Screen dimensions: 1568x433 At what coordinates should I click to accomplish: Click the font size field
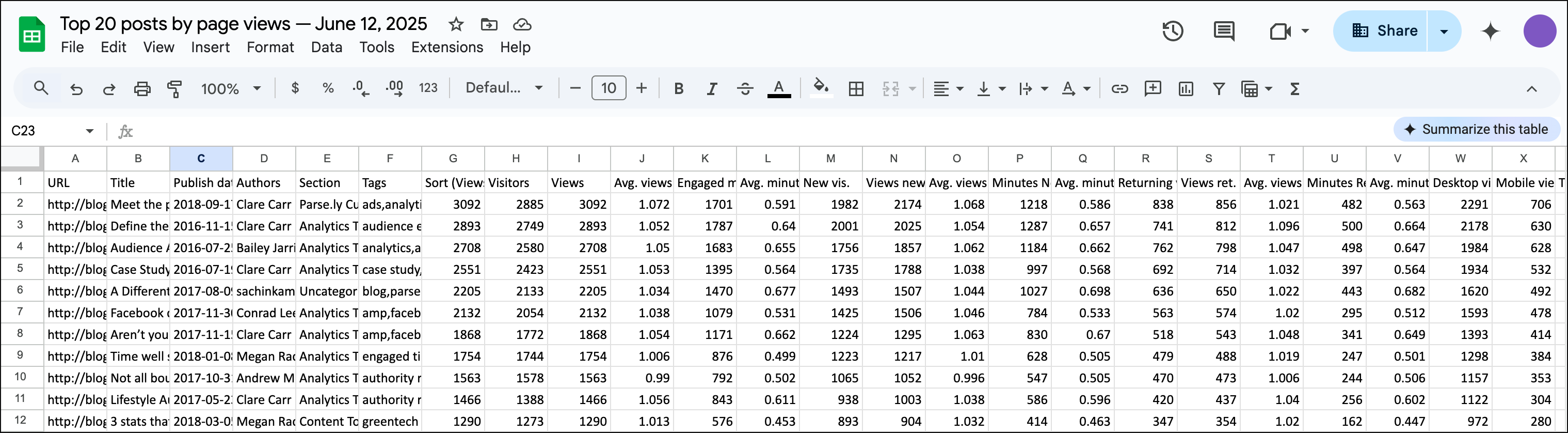point(608,88)
